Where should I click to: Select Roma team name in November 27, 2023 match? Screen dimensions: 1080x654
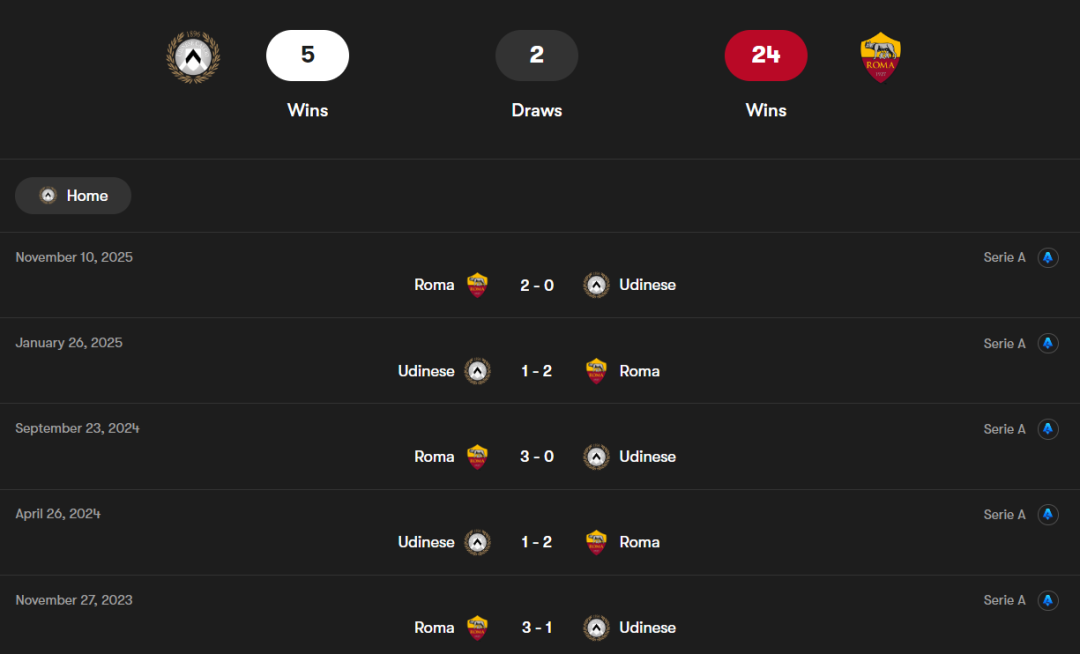pyautogui.click(x=434, y=628)
